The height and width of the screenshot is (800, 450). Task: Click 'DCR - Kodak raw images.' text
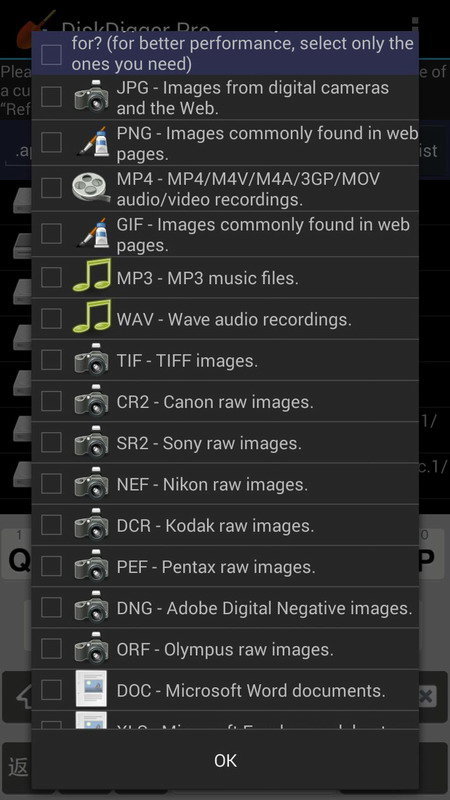point(215,526)
